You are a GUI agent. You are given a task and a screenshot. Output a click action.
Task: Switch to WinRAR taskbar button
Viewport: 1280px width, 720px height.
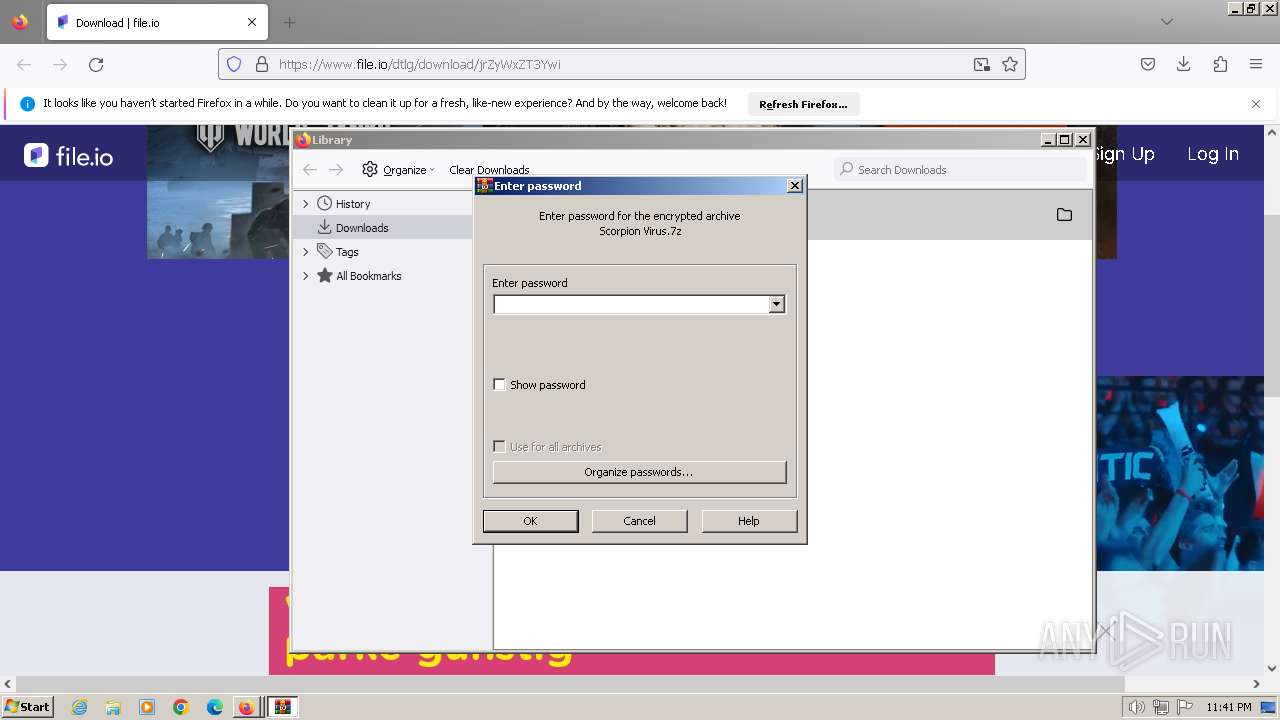(283, 707)
